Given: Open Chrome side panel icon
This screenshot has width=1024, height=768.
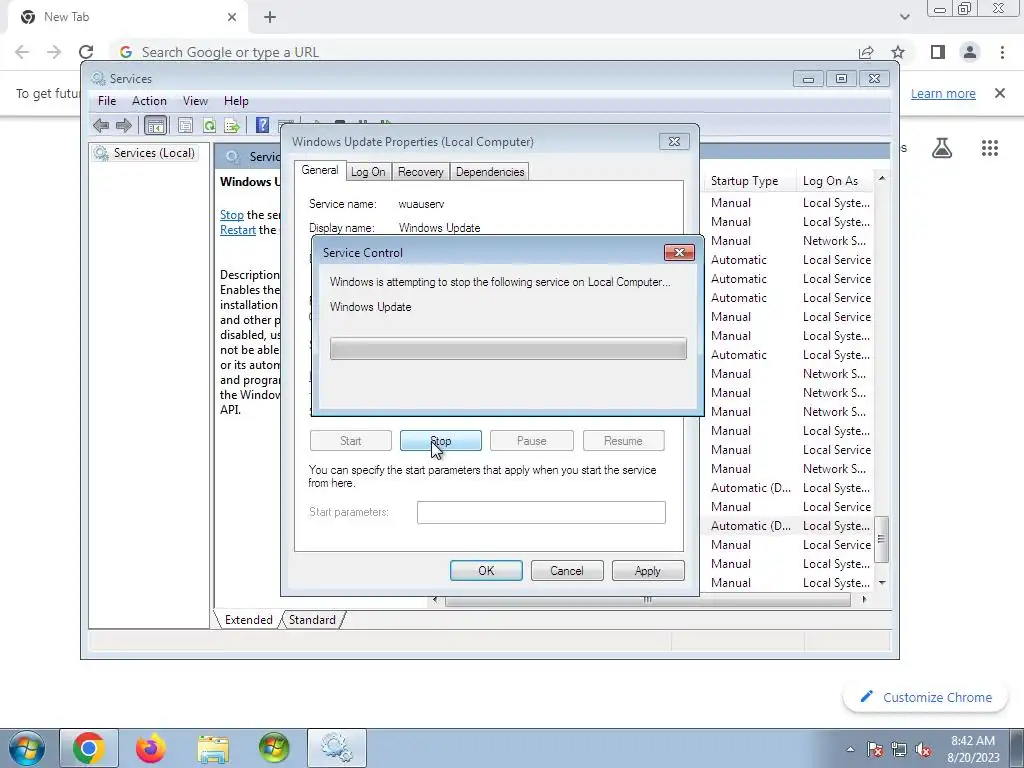Looking at the screenshot, I should [x=938, y=52].
